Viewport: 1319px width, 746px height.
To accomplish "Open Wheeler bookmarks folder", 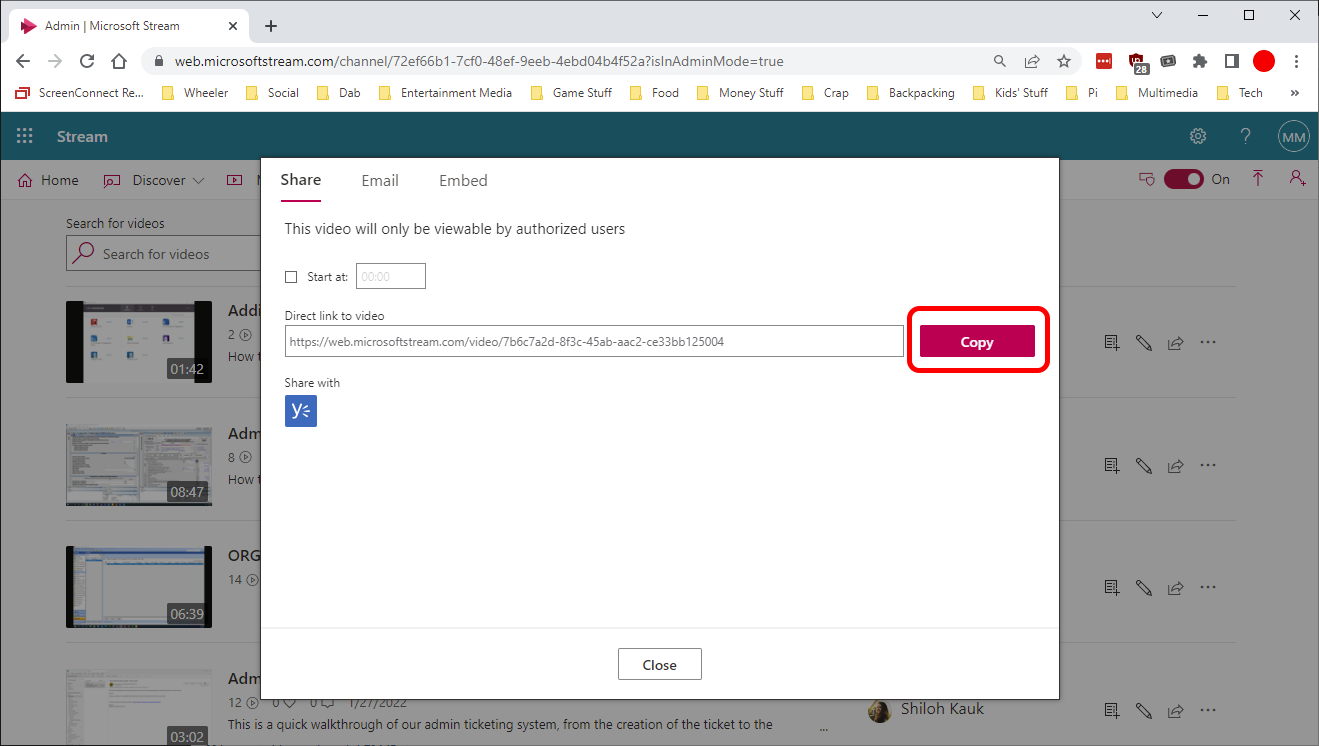I will tap(194, 93).
